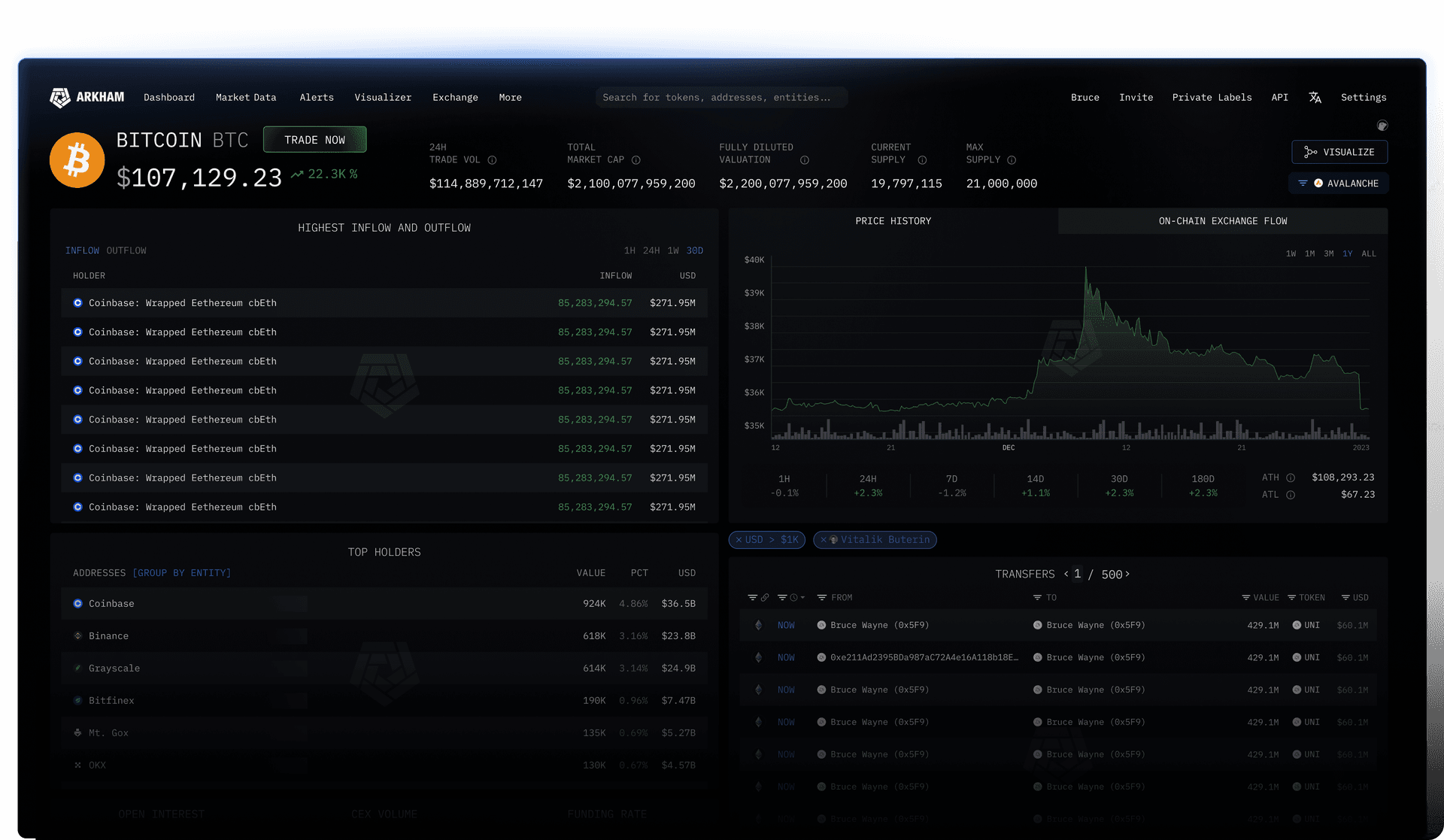1444x840 pixels.
Task: Click the 24H Trade Vol info icon
Action: (492, 160)
